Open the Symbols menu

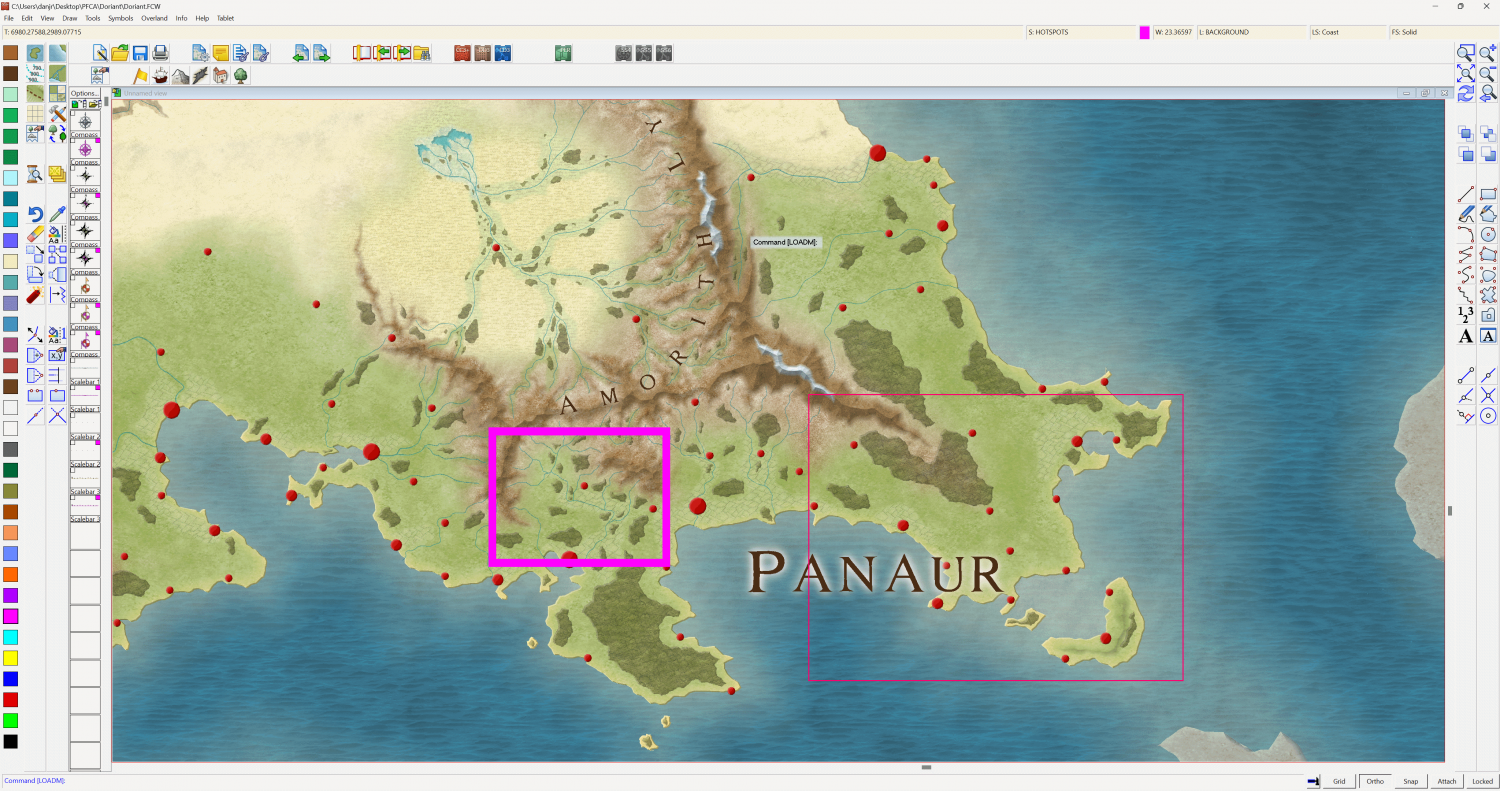pos(120,18)
